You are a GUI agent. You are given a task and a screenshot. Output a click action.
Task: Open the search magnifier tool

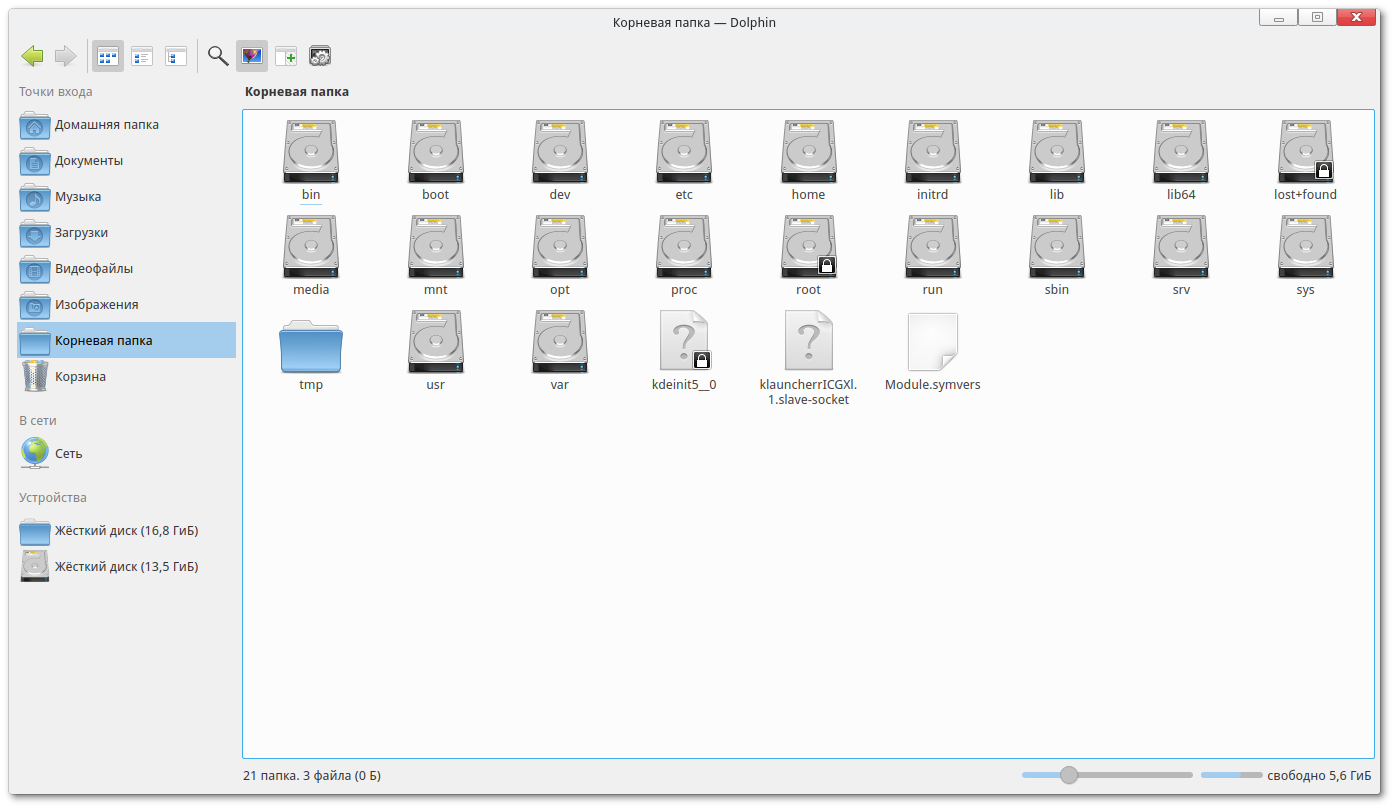[218, 56]
